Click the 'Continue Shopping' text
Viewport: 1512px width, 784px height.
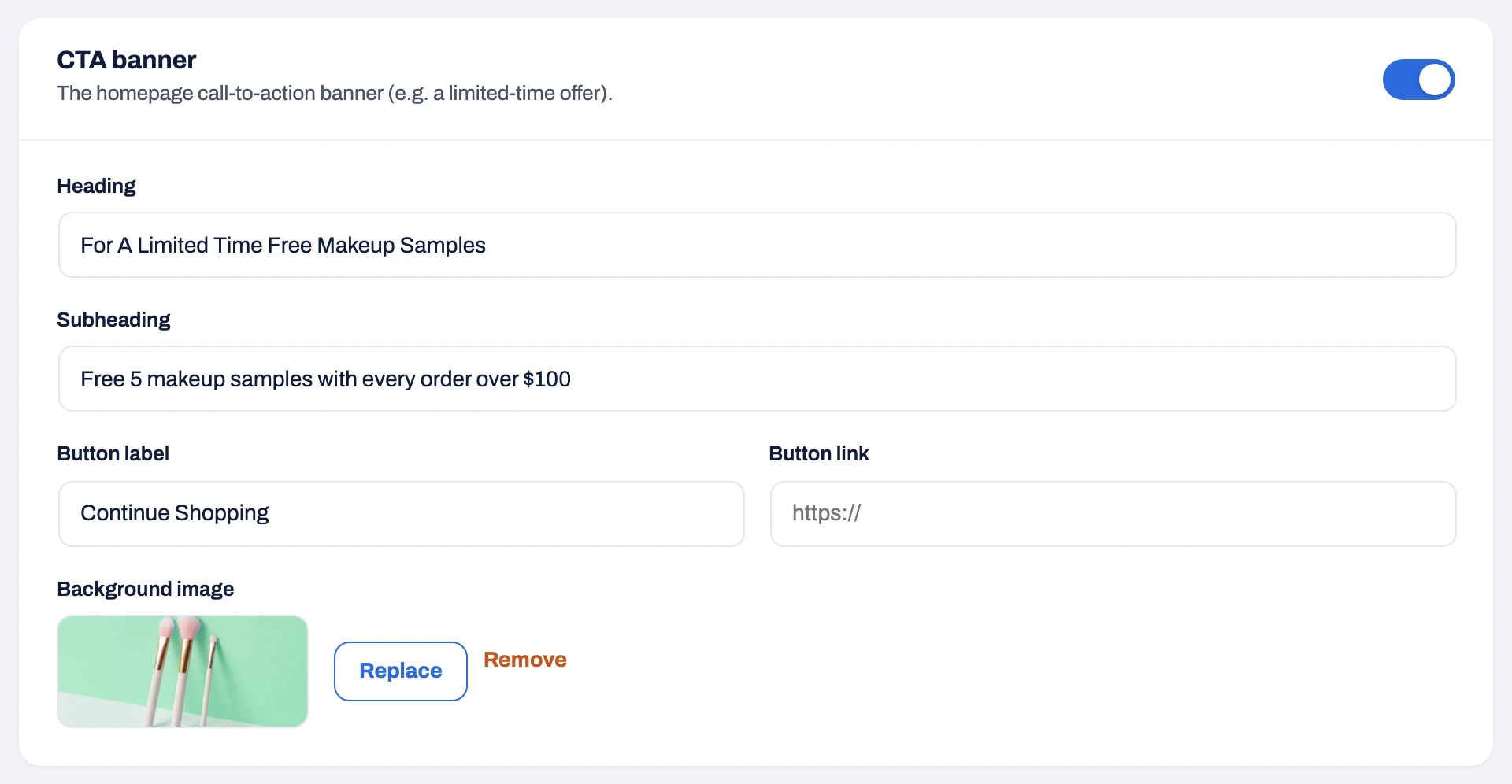click(174, 513)
